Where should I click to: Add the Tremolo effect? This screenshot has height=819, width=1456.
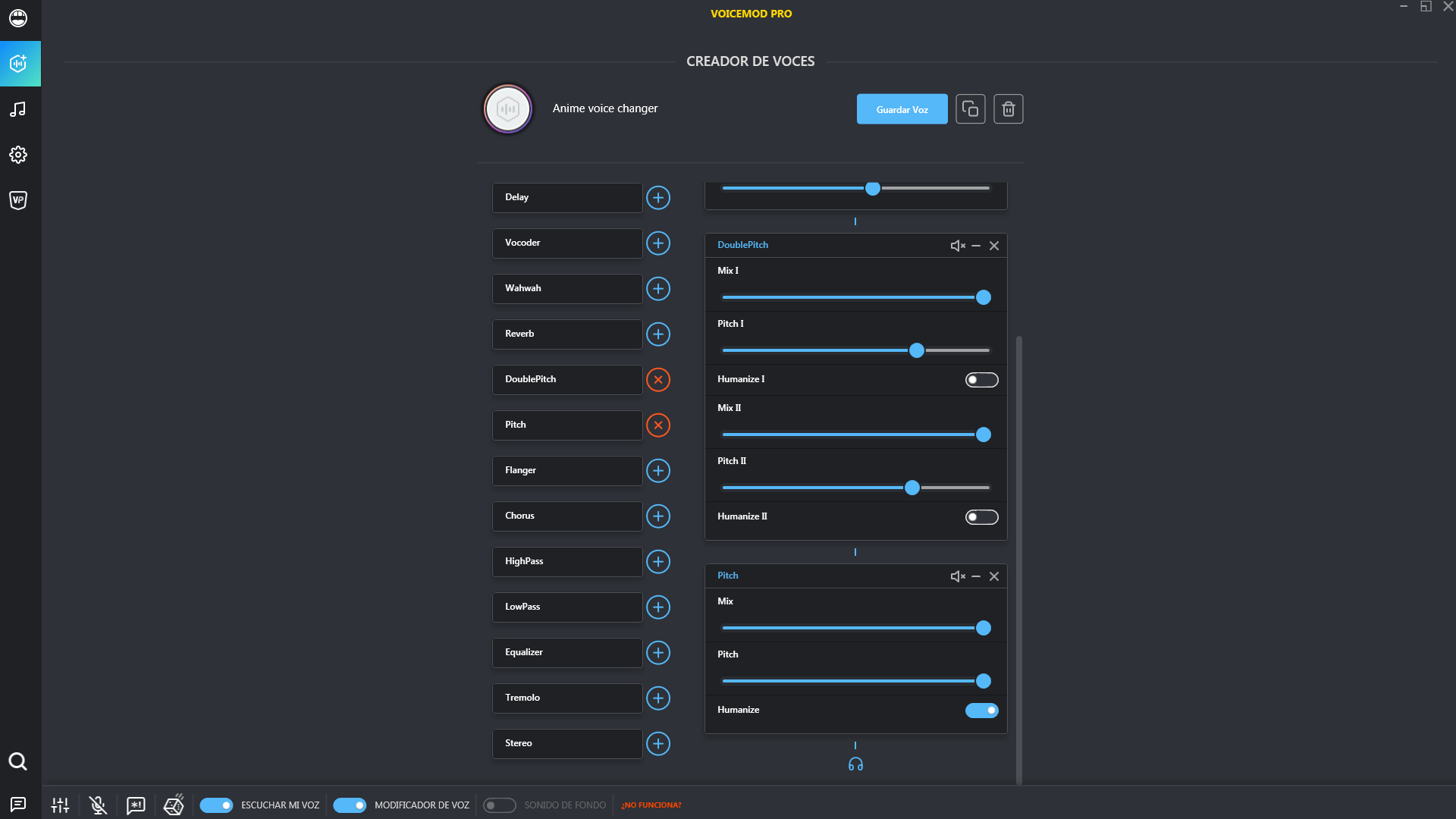tap(658, 698)
